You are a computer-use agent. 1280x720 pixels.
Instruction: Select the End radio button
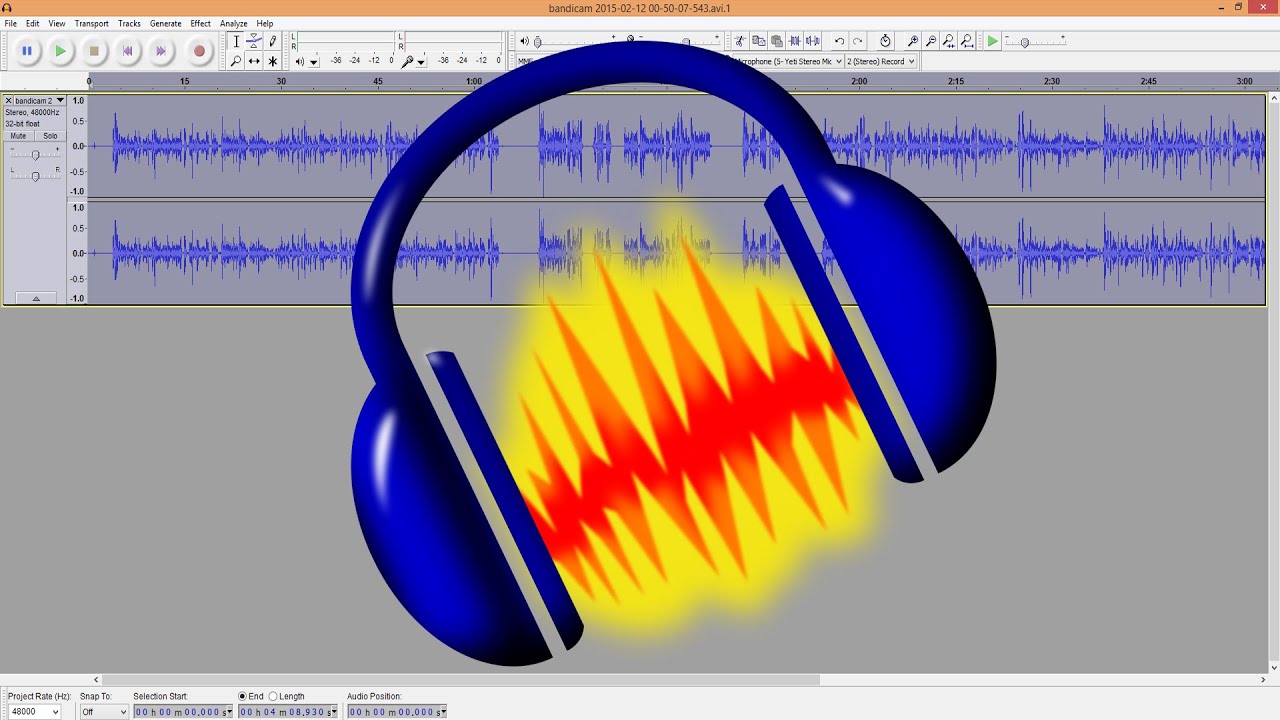tap(242, 696)
